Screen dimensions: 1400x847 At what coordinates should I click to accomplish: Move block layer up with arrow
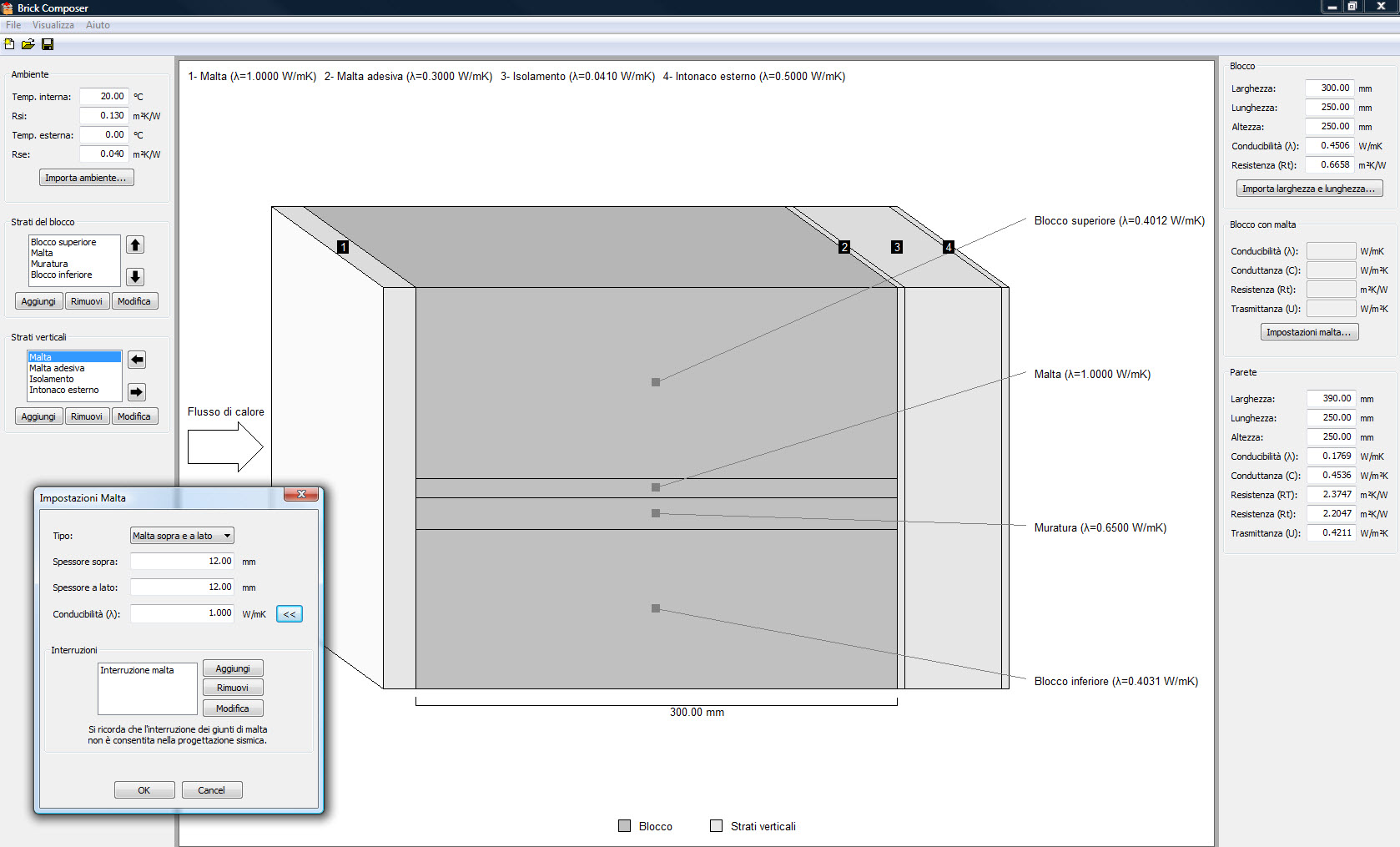135,245
